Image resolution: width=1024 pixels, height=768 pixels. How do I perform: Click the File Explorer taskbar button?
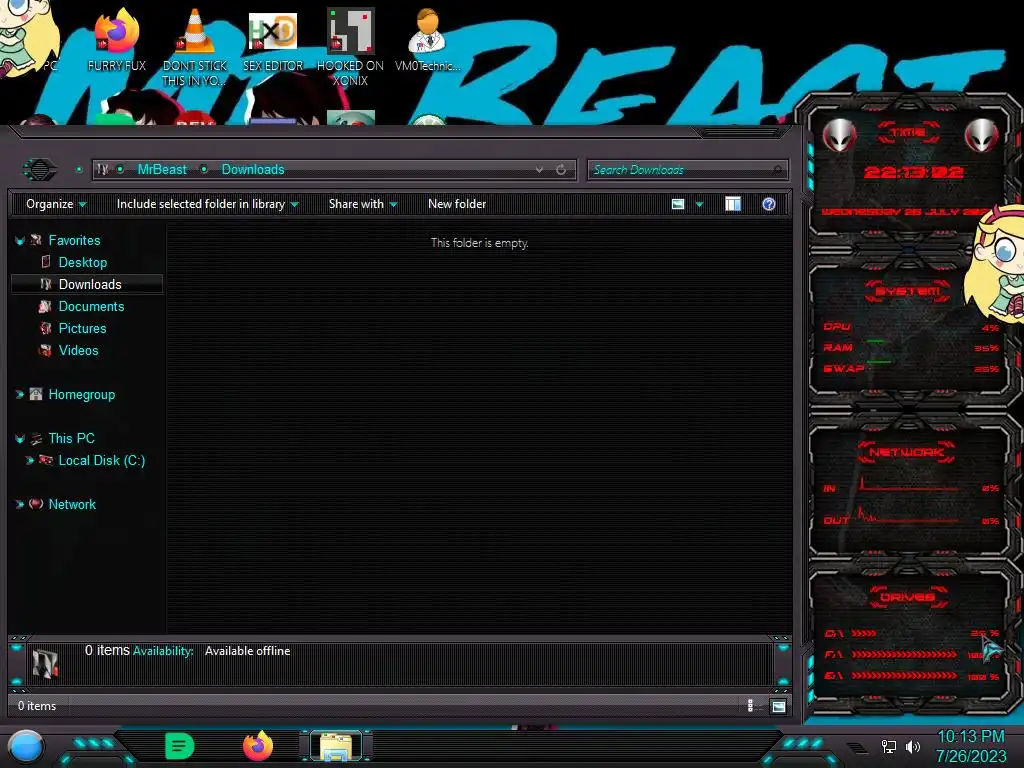336,746
